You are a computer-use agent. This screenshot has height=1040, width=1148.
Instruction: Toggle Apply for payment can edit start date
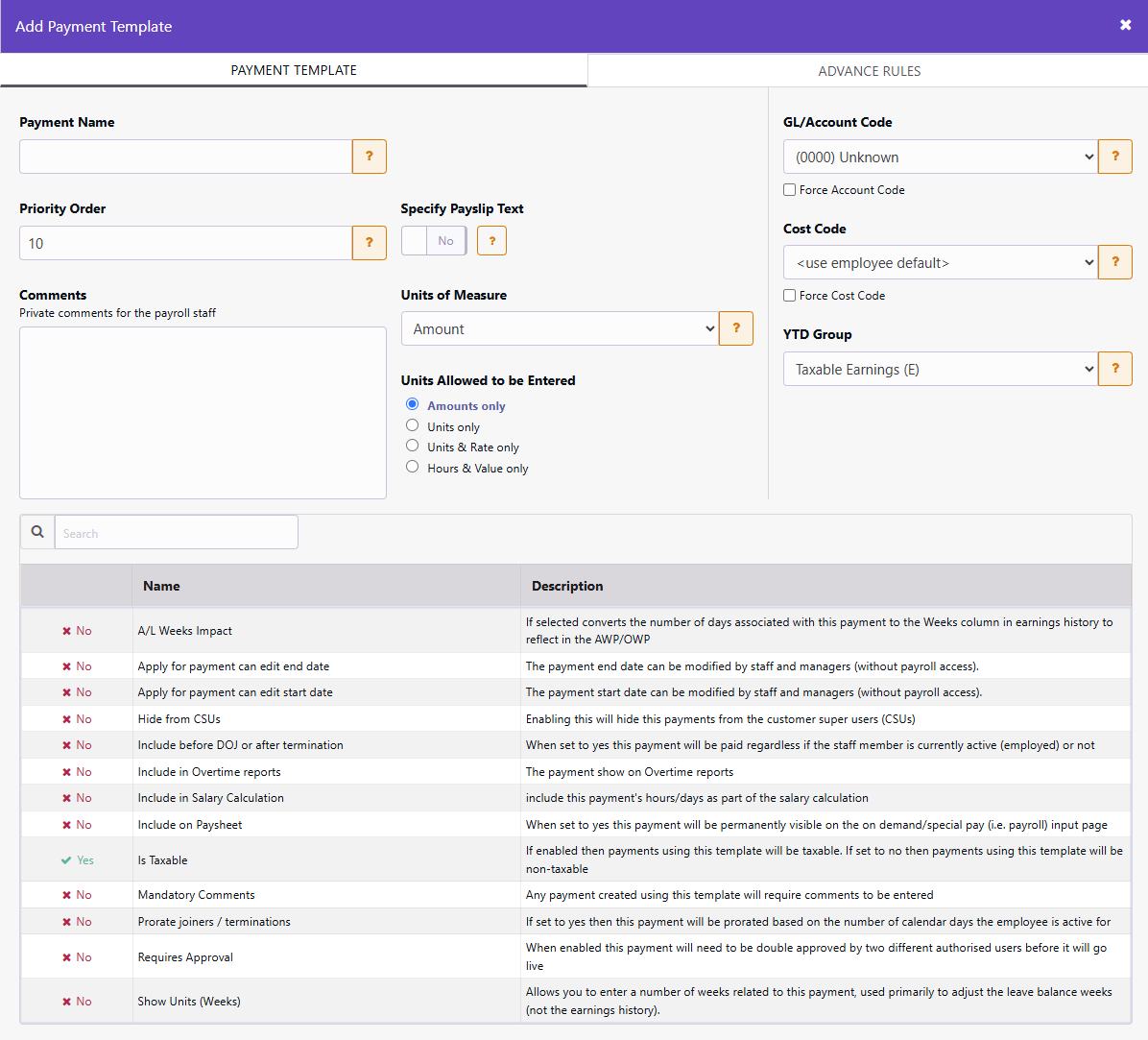(77, 692)
